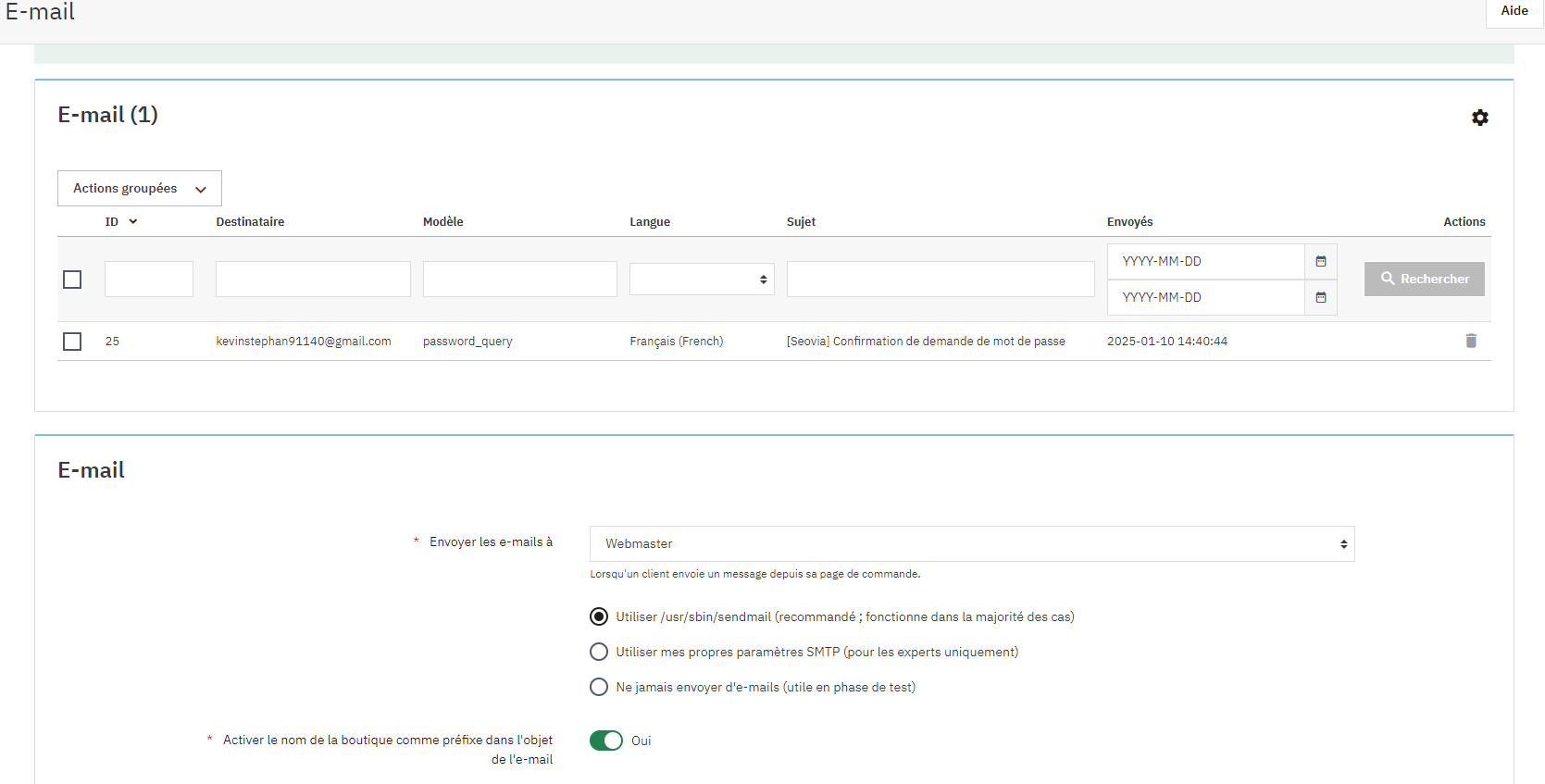Click the Rechercher search button
The height and width of the screenshot is (784, 1545).
pos(1424,279)
